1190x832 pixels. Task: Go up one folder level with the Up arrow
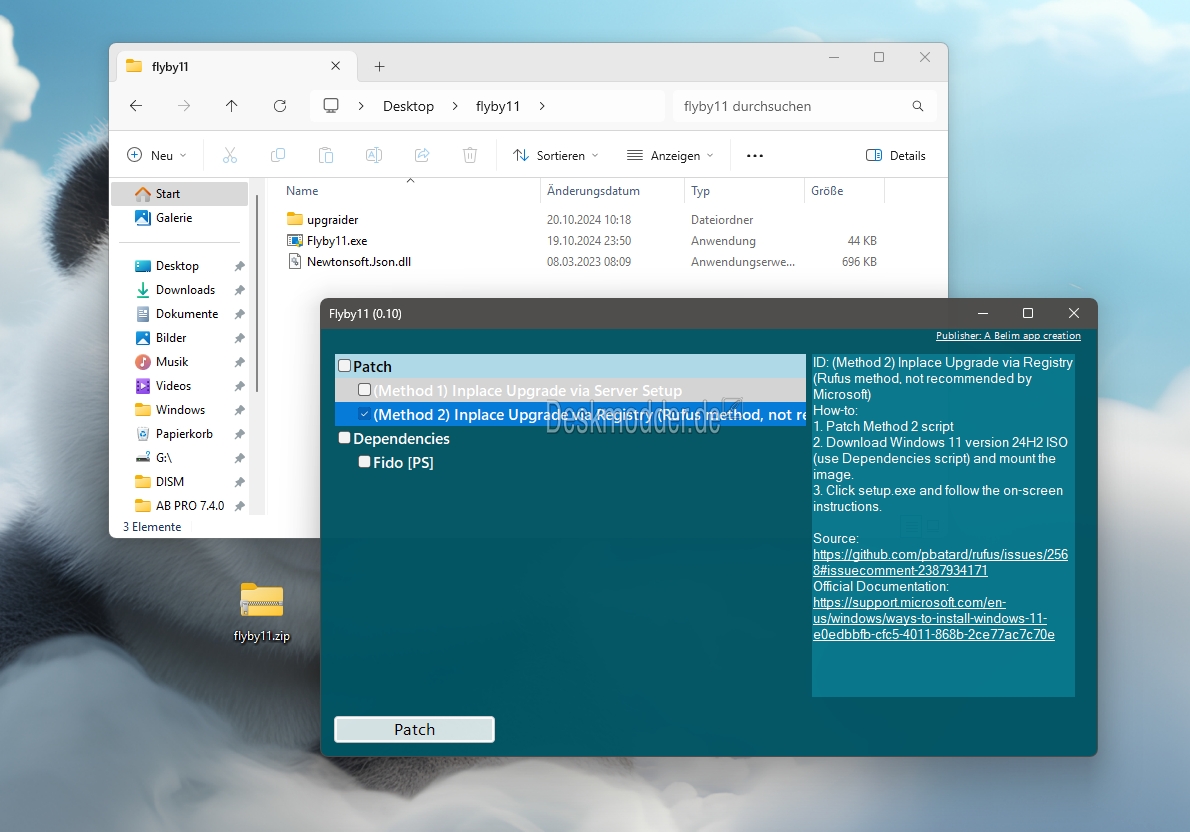pyautogui.click(x=231, y=106)
